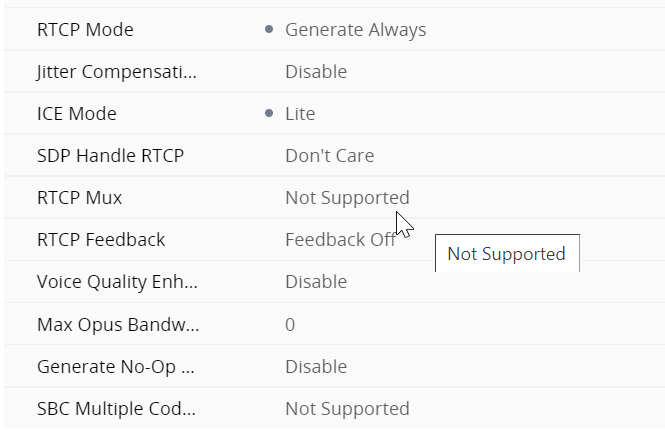Select the RTCP Mux label

[79, 198]
